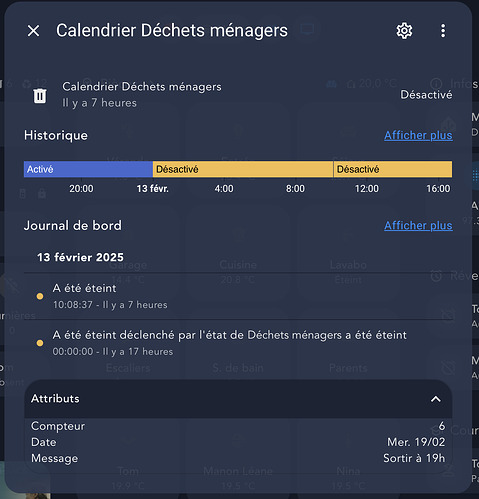This screenshot has height=499, width=479.
Task: Select the last Désactivé segment after 12:00
Action: (x=393, y=169)
